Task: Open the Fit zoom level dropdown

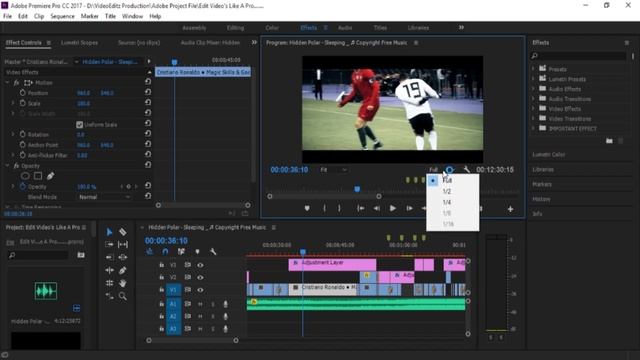Action: [x=333, y=169]
